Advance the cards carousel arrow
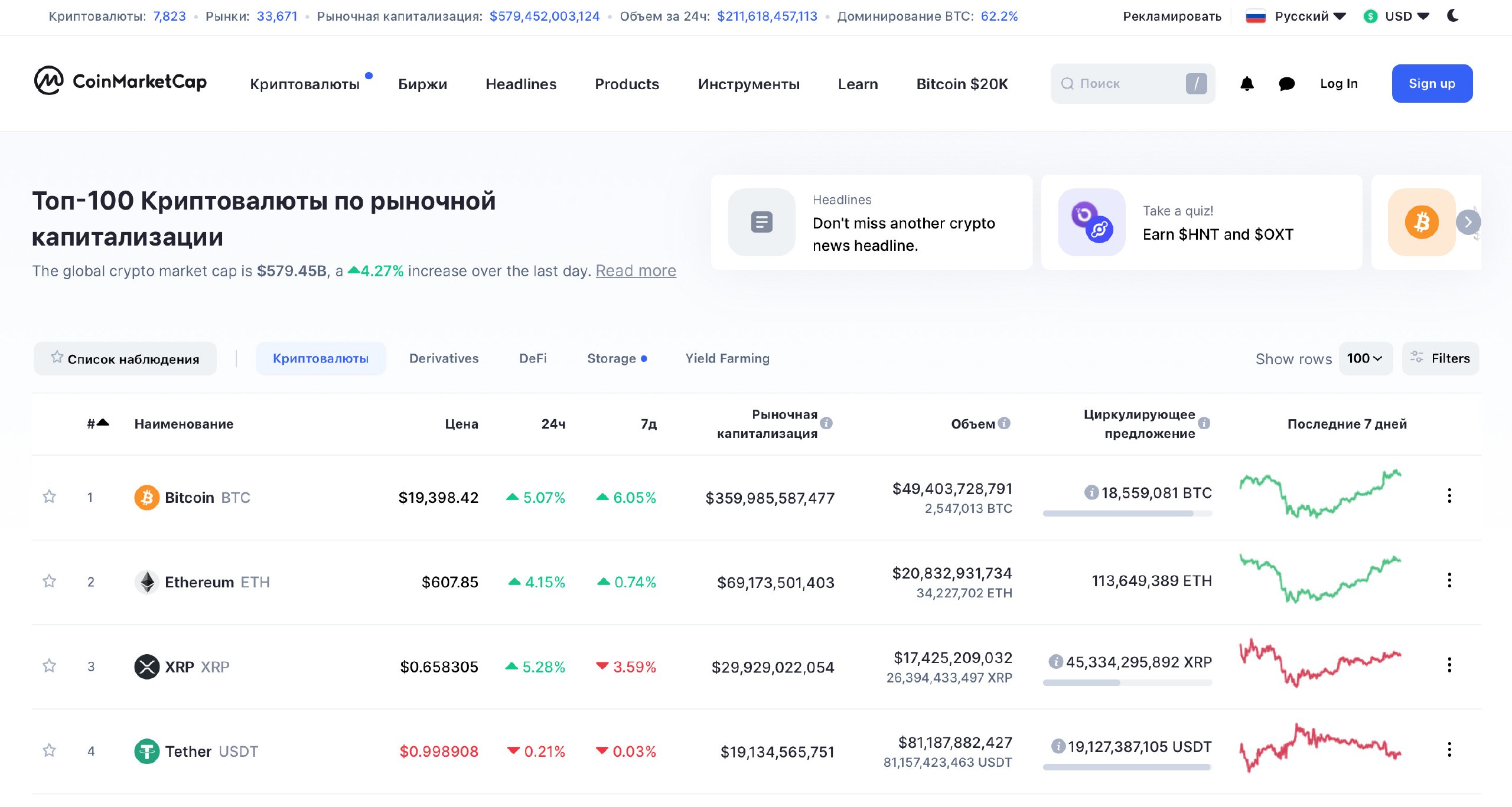 coord(1468,222)
